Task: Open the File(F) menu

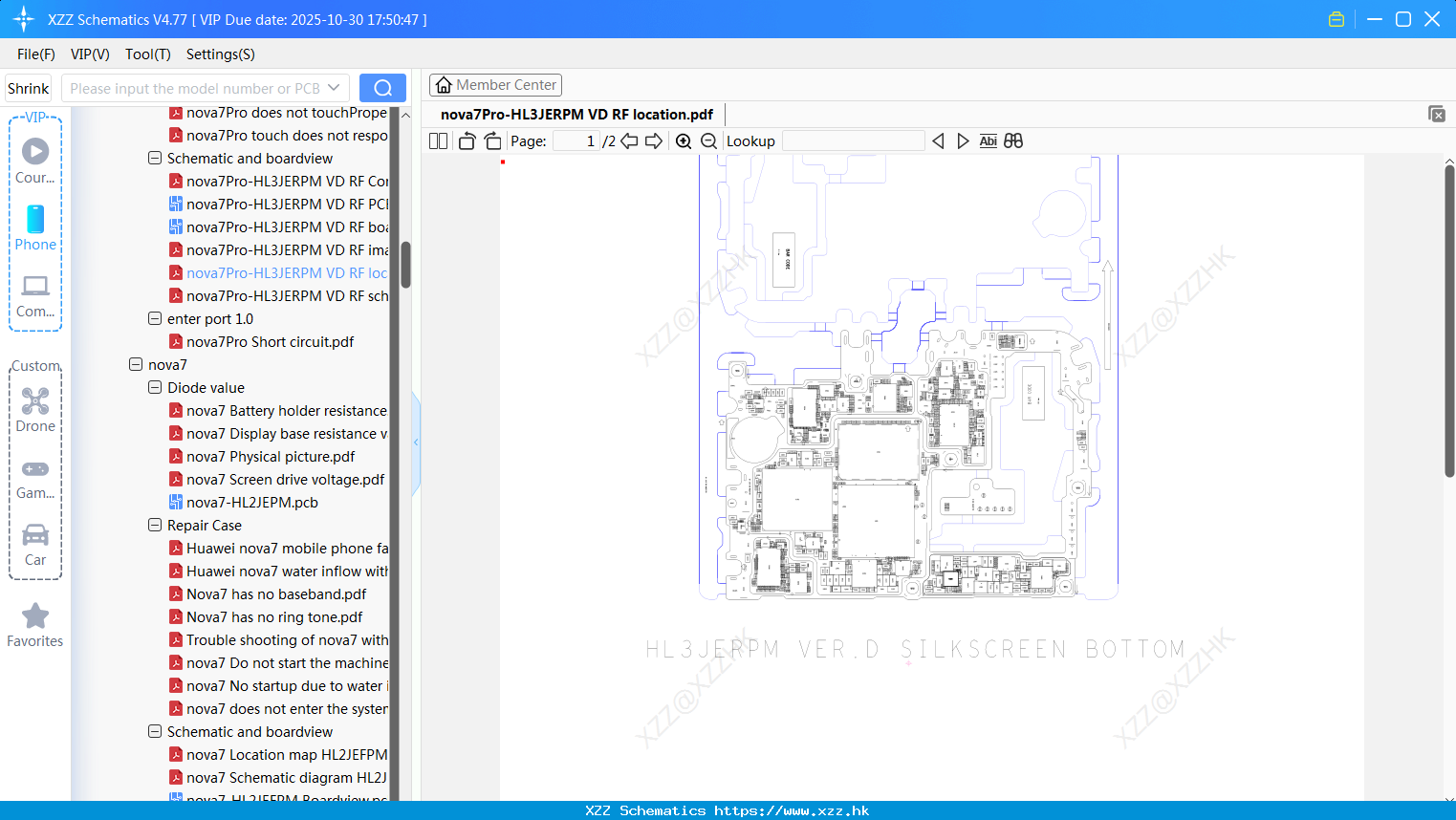Action: point(36,54)
